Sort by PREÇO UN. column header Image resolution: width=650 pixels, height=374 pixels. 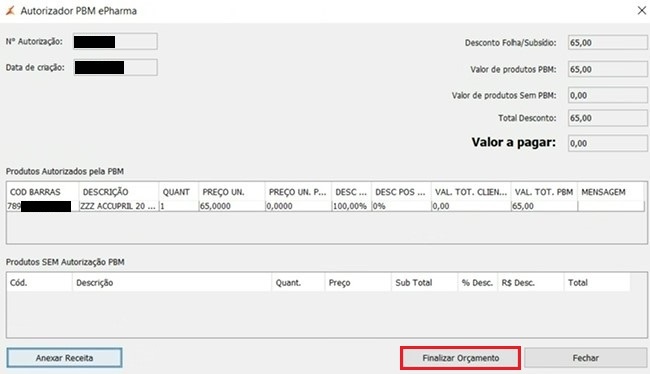(x=232, y=192)
